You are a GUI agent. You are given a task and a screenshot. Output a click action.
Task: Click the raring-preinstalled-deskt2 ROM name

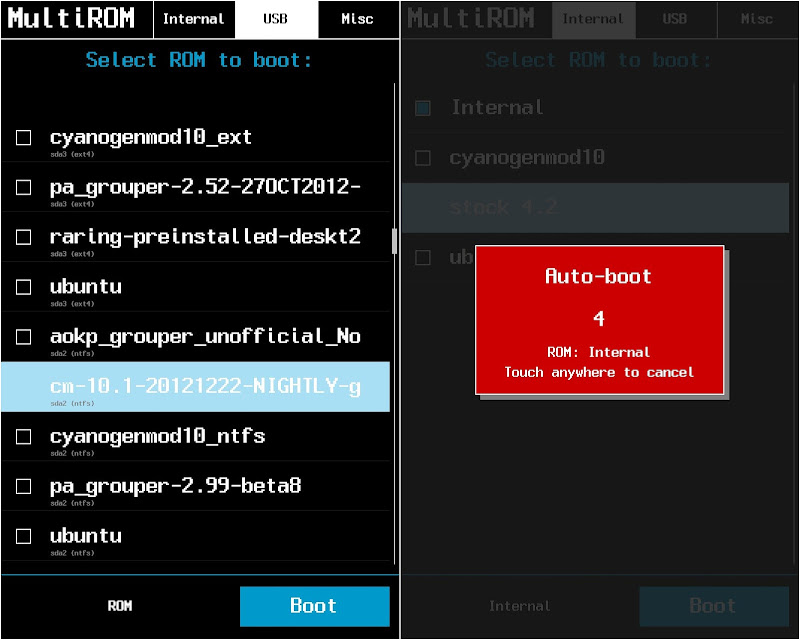[206, 236]
